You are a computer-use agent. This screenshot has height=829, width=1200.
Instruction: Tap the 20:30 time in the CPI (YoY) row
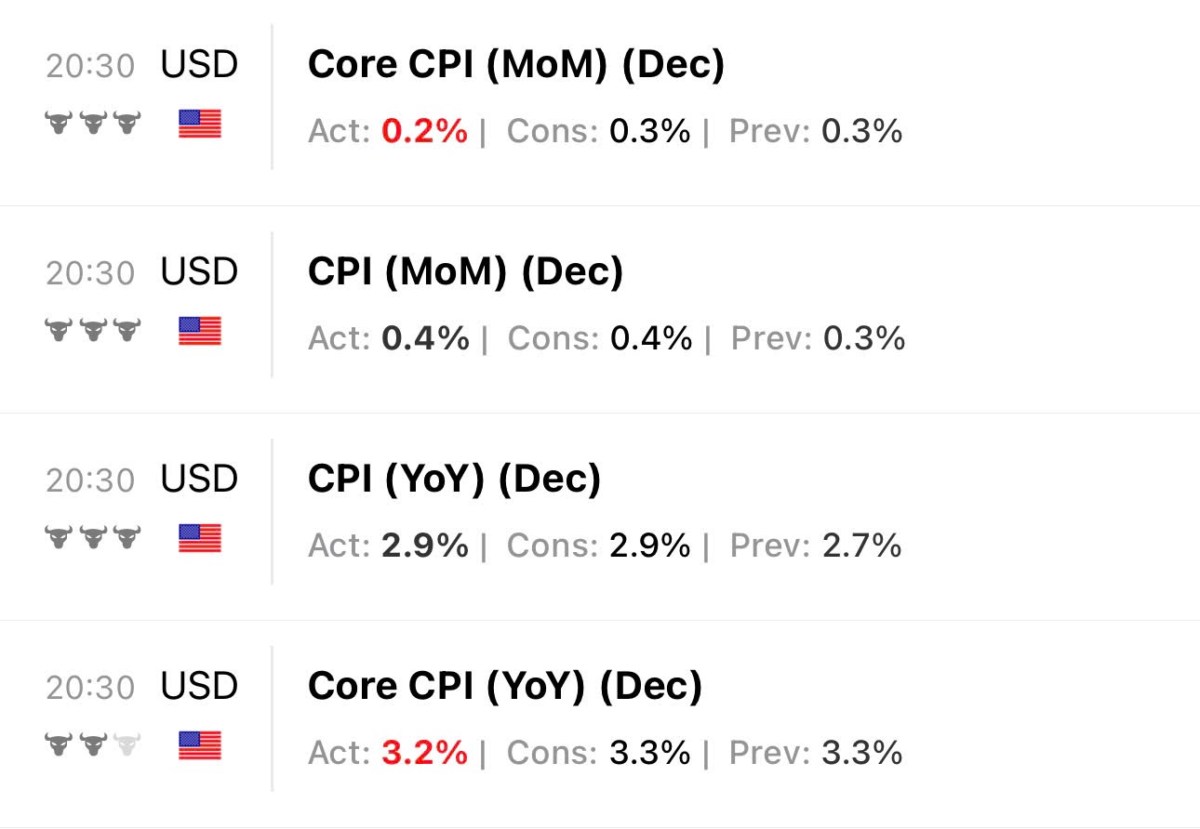(x=90, y=481)
